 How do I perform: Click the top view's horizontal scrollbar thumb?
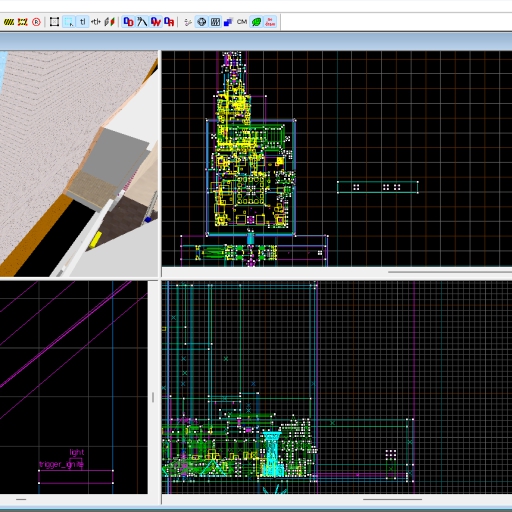[x=450, y=272]
